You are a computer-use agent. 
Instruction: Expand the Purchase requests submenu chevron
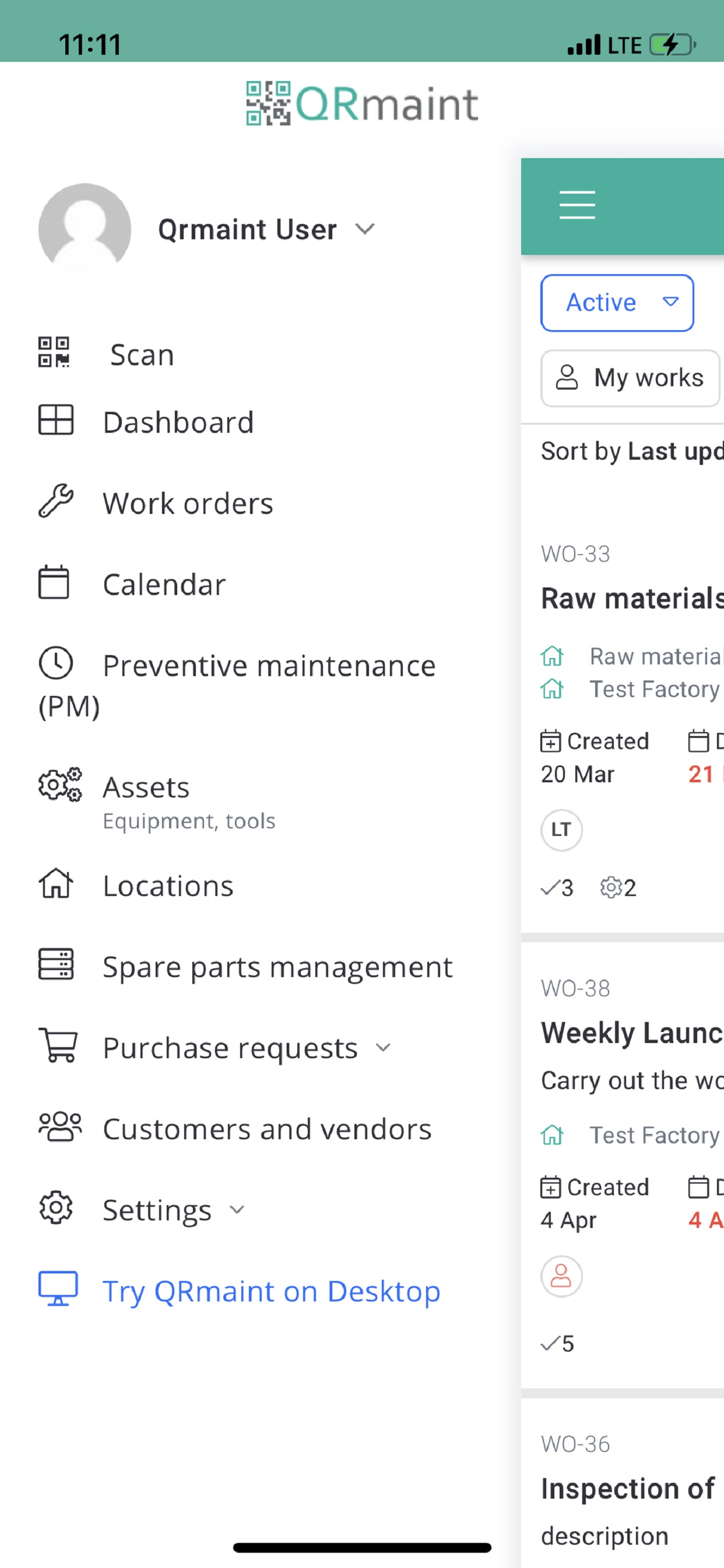pos(382,1047)
